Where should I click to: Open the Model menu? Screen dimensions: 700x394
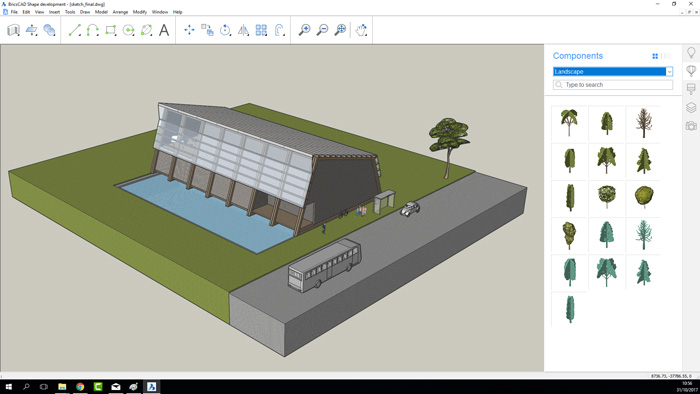(101, 12)
